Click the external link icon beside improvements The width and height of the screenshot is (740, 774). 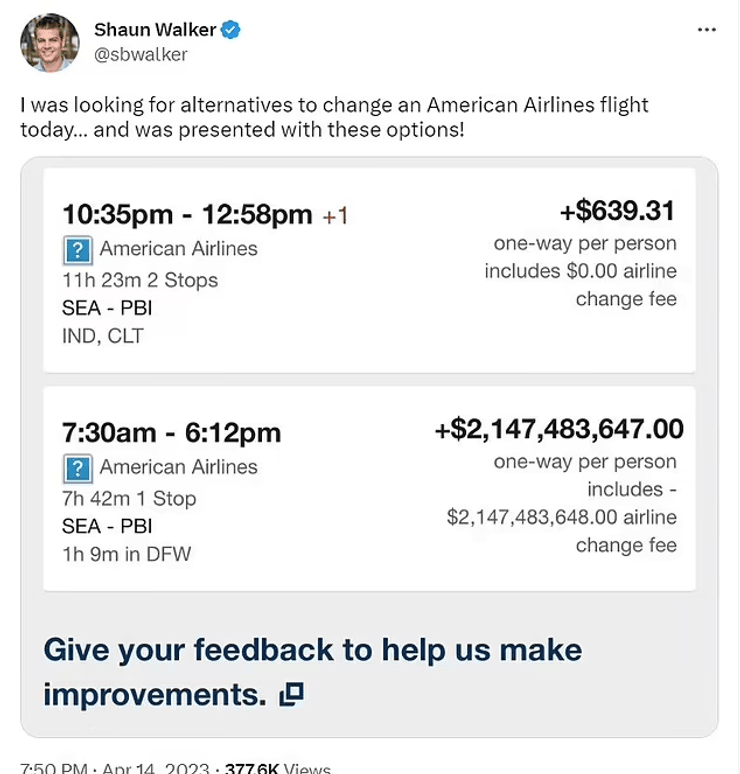(291, 694)
